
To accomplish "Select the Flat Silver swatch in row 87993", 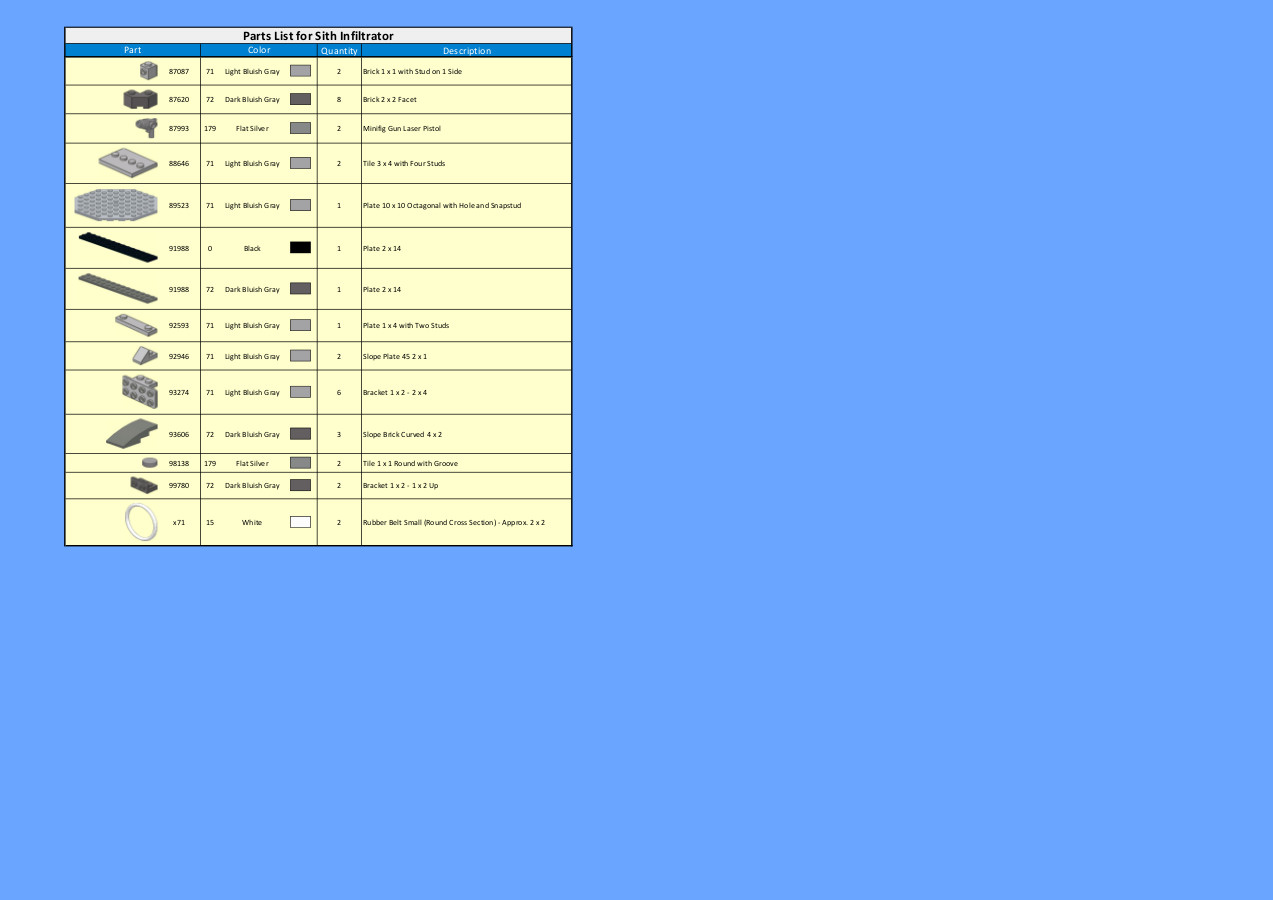I will tap(300, 128).
